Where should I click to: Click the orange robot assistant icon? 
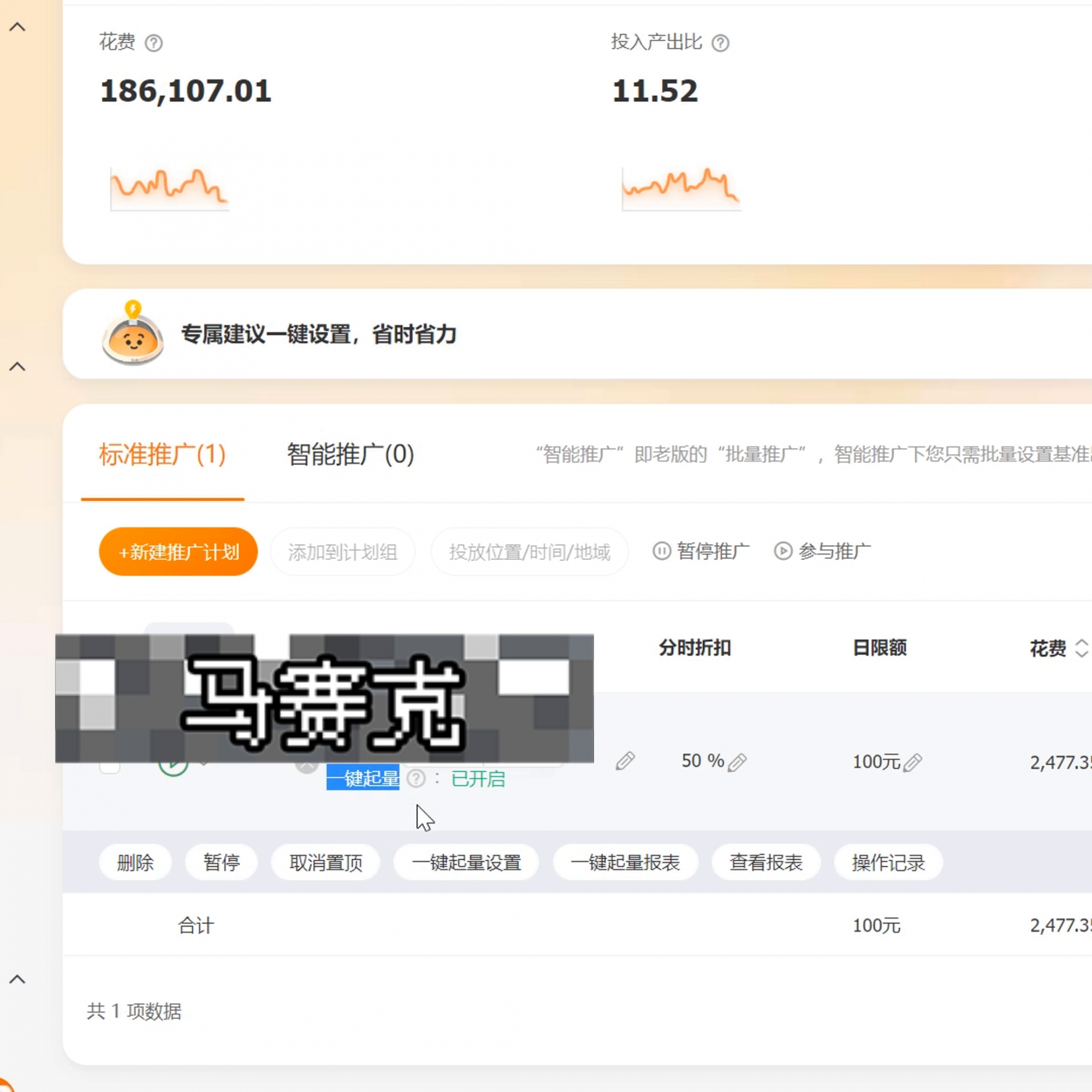click(x=133, y=333)
